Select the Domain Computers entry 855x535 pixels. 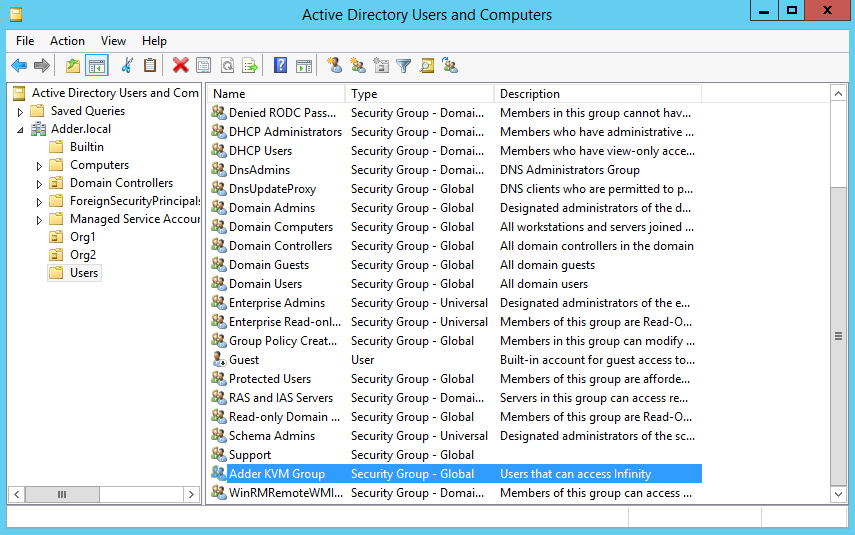click(x=281, y=226)
